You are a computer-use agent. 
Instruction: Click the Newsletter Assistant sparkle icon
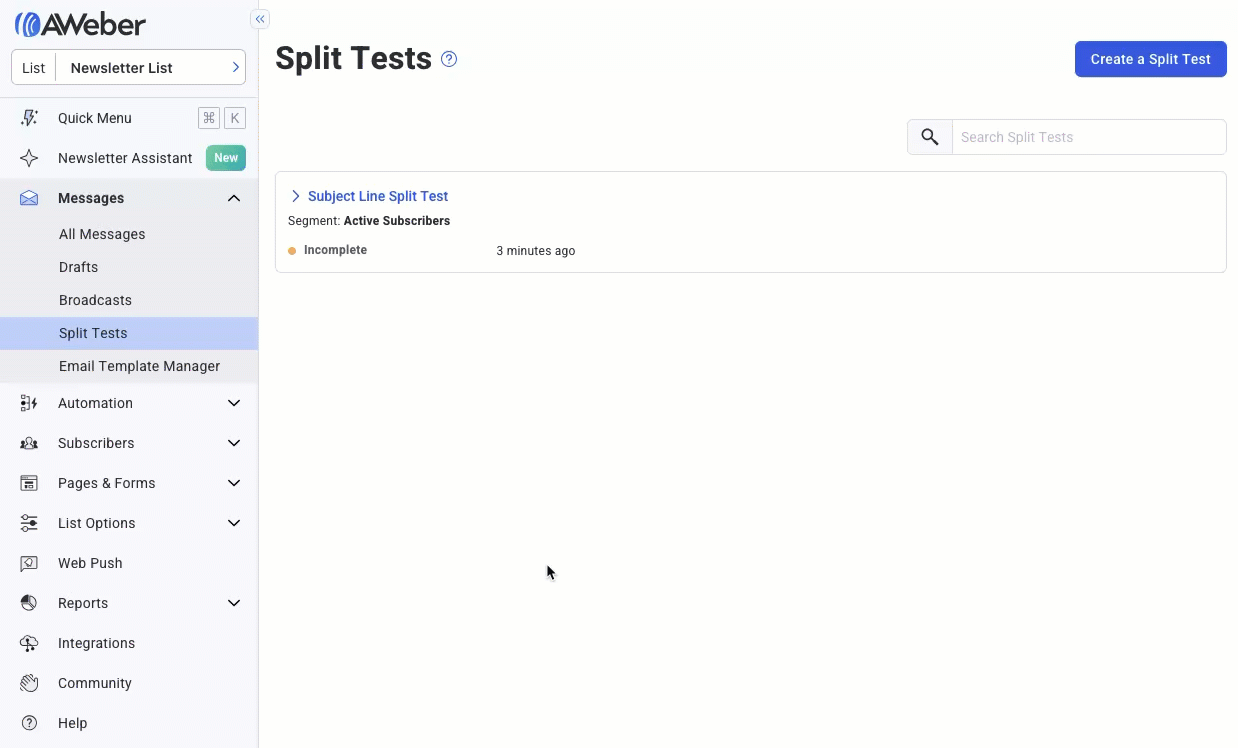(28, 158)
